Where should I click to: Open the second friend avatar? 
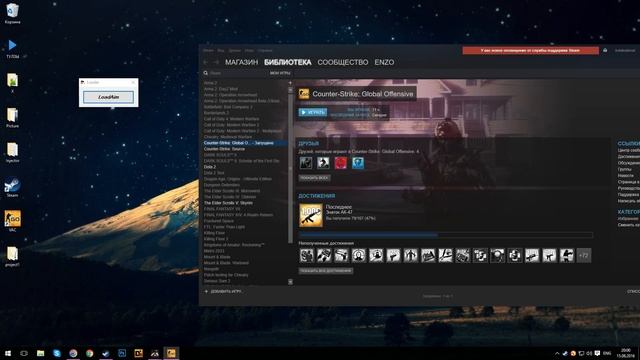(x=323, y=163)
